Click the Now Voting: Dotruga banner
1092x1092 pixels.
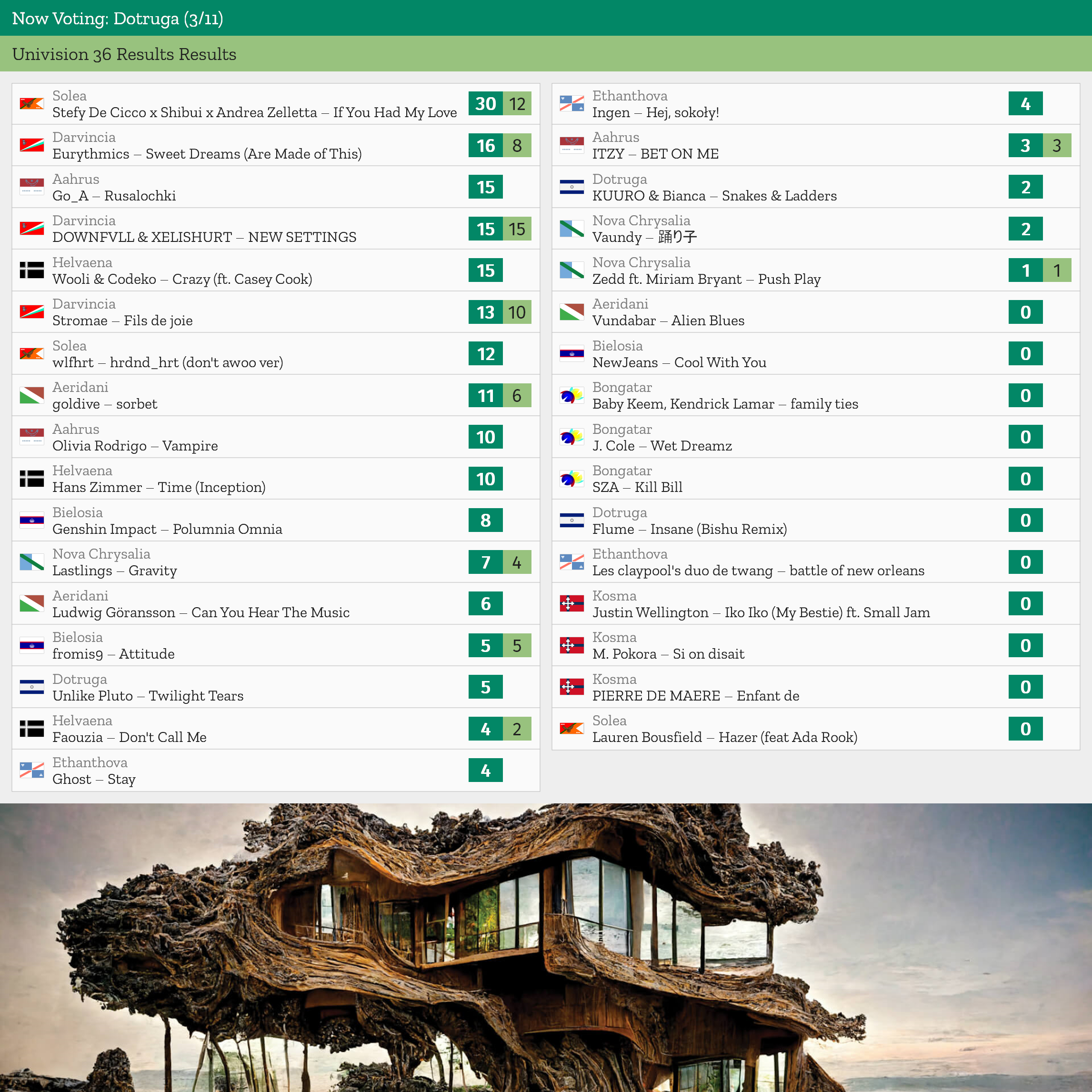[118, 18]
